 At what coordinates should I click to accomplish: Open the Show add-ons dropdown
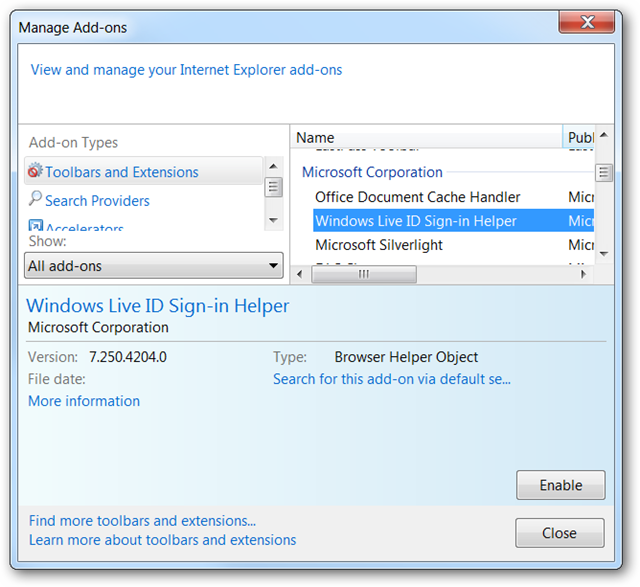coord(154,266)
